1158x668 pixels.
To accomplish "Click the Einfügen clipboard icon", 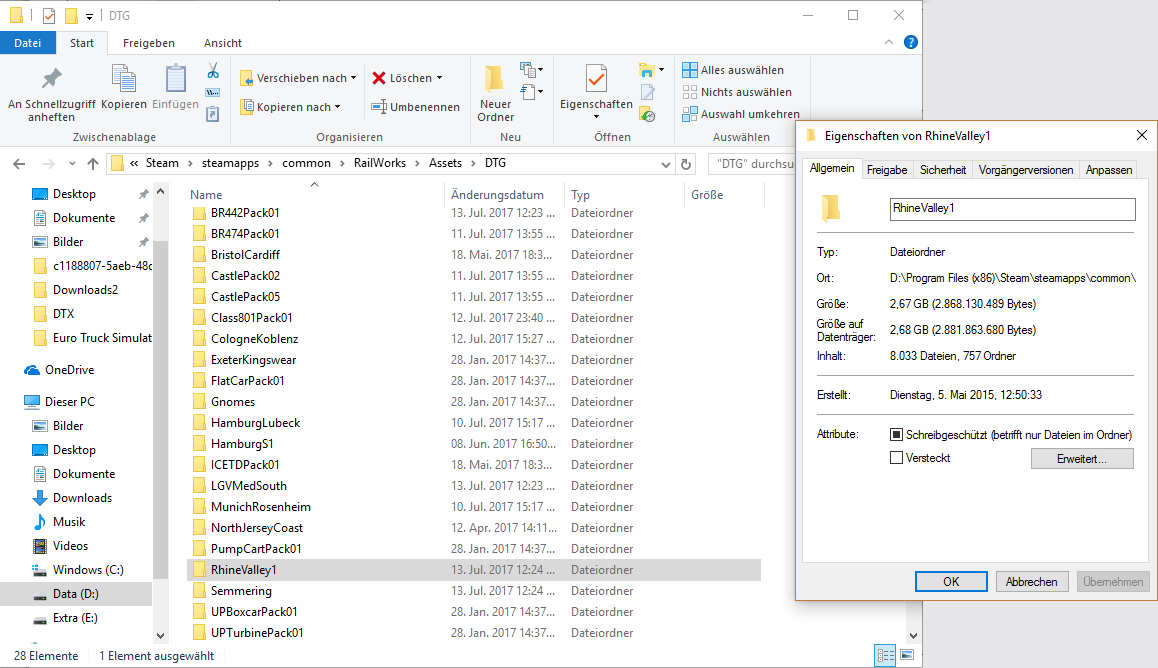I will (175, 80).
